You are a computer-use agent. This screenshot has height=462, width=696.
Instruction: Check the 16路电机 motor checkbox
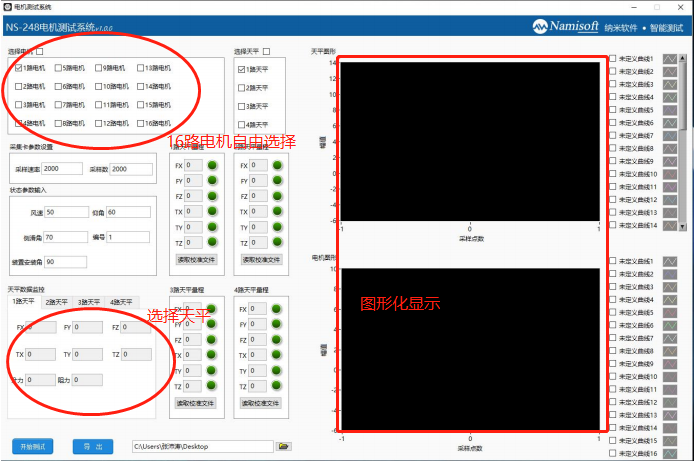139,123
